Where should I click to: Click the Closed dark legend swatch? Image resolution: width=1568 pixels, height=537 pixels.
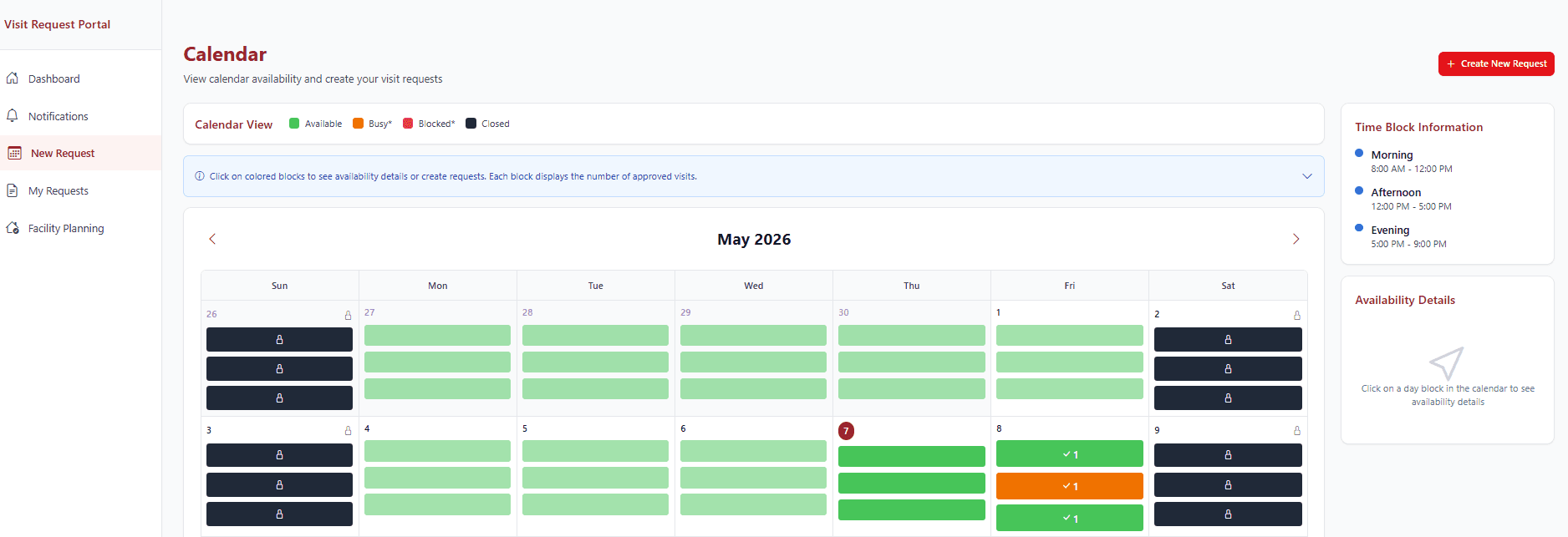tap(471, 124)
